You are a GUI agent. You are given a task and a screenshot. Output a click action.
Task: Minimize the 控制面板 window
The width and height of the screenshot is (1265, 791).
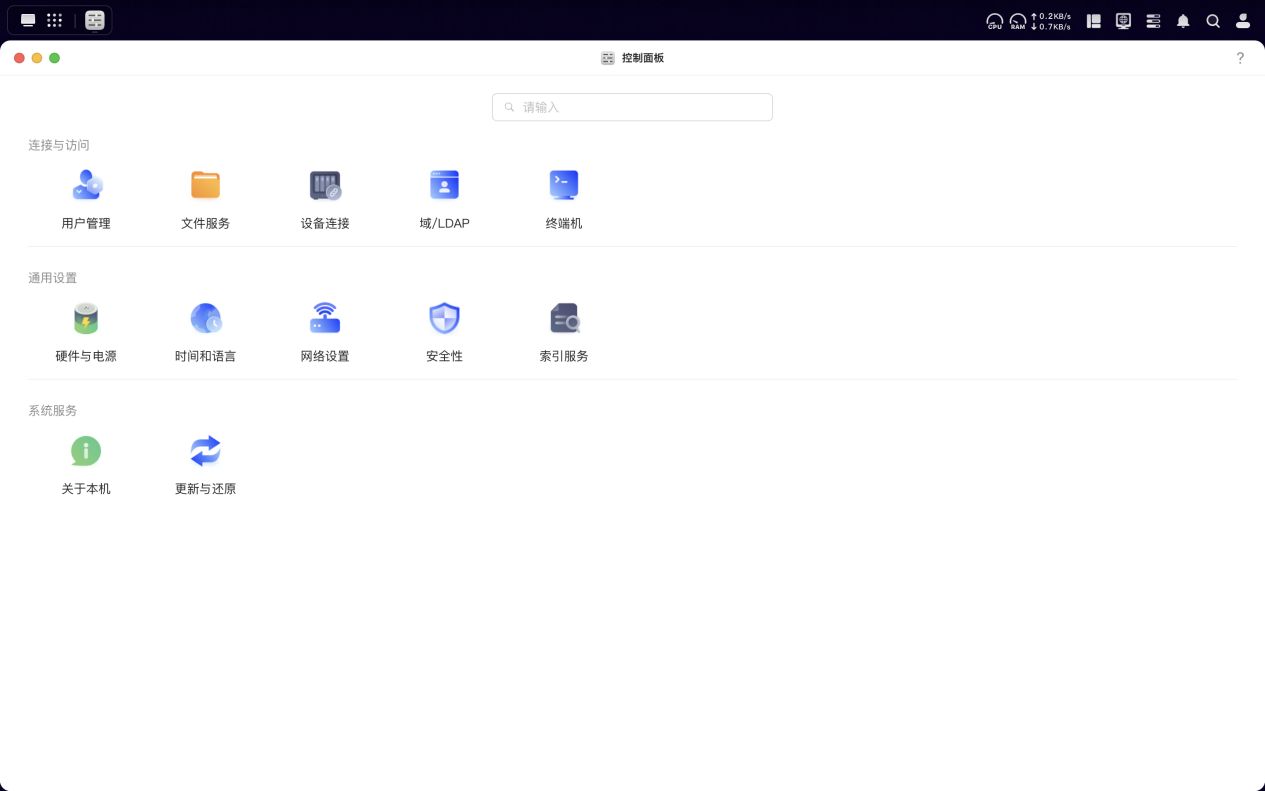37,58
